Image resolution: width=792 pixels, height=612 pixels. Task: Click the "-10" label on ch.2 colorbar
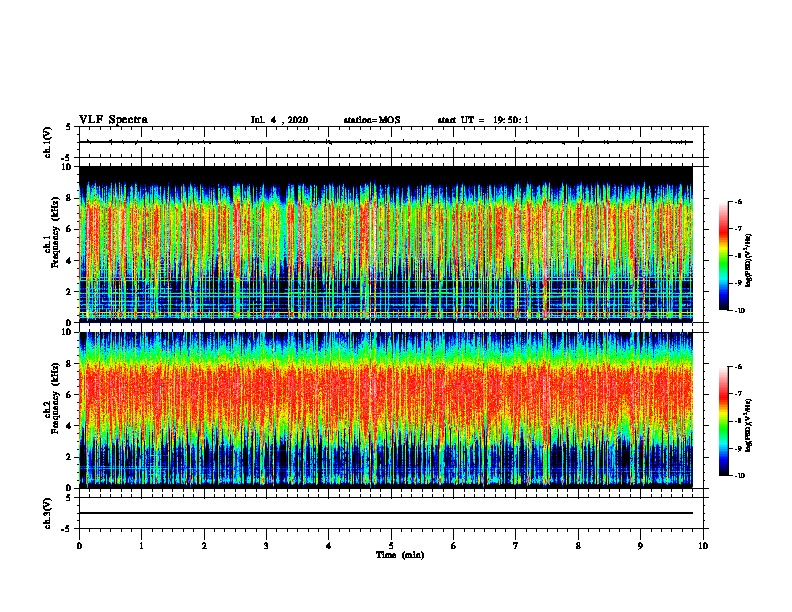[740, 476]
